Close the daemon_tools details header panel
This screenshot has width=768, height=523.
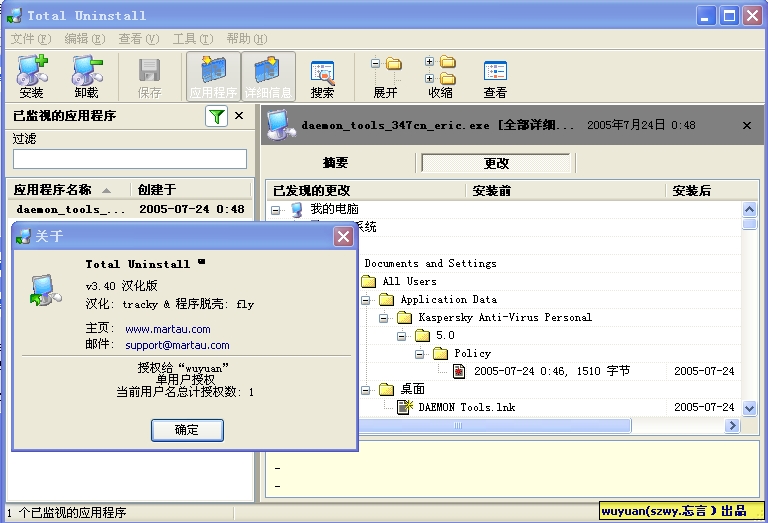click(x=747, y=125)
